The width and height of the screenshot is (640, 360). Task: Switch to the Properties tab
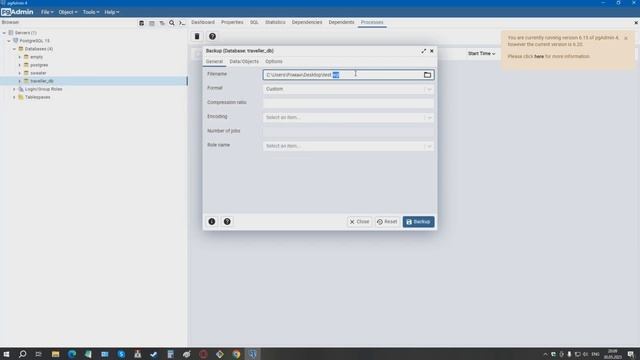point(232,22)
